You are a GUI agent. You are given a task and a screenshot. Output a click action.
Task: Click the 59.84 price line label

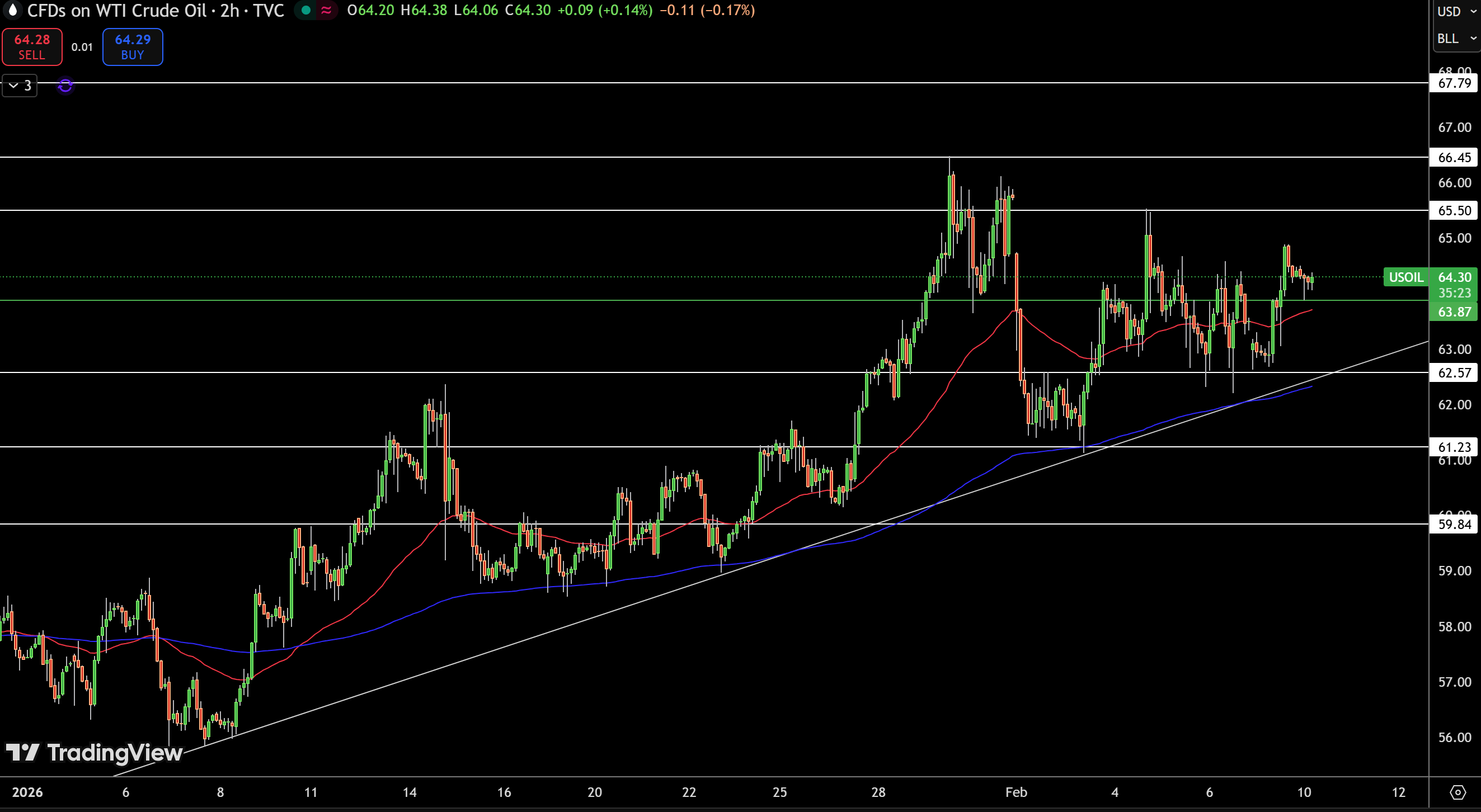[x=1454, y=524]
